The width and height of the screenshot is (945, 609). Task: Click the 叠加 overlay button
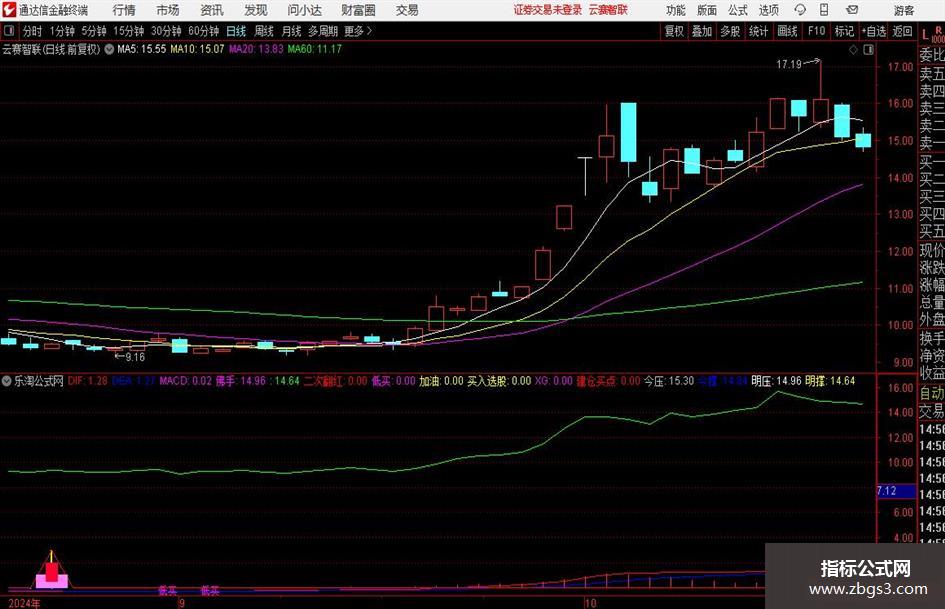pos(702,31)
